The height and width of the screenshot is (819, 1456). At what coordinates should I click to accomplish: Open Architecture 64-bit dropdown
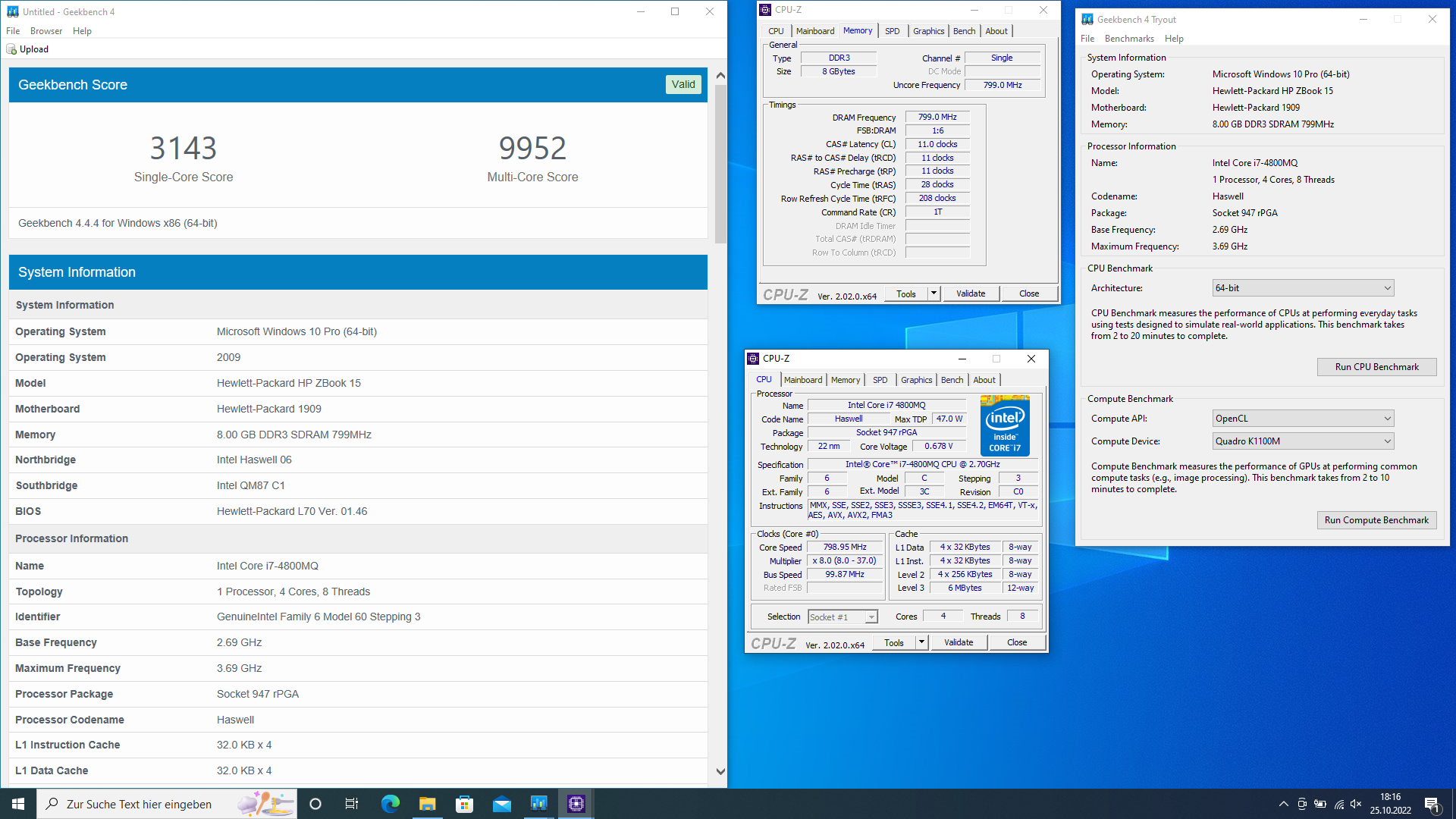coord(1303,288)
